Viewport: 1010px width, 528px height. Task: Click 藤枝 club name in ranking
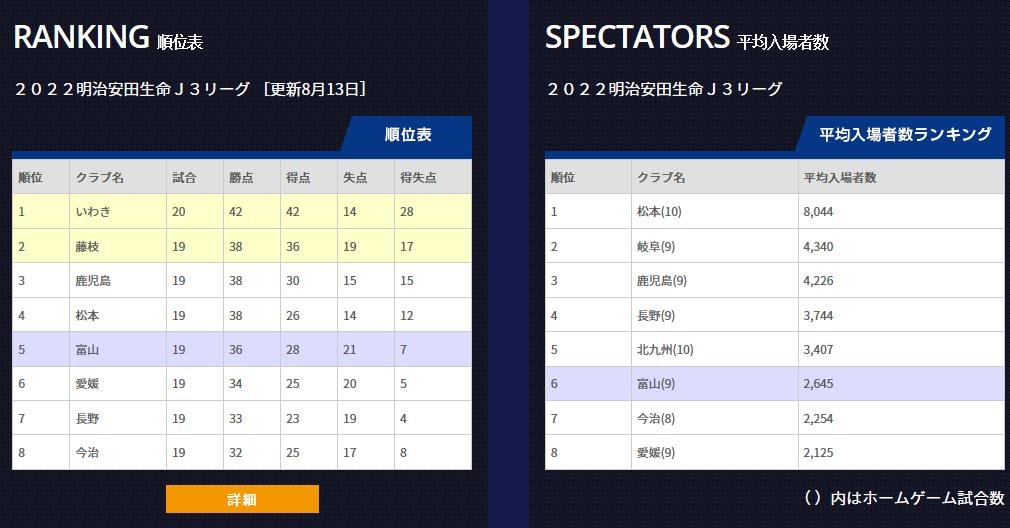pos(85,246)
